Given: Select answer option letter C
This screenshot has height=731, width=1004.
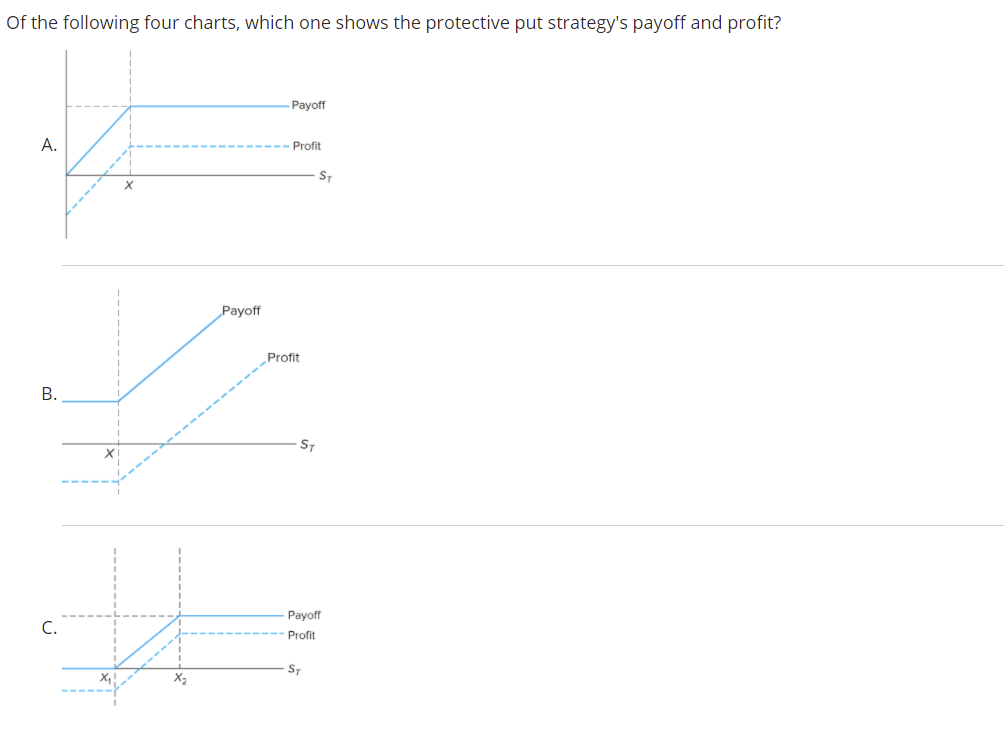Looking at the screenshot, I should pos(49,629).
